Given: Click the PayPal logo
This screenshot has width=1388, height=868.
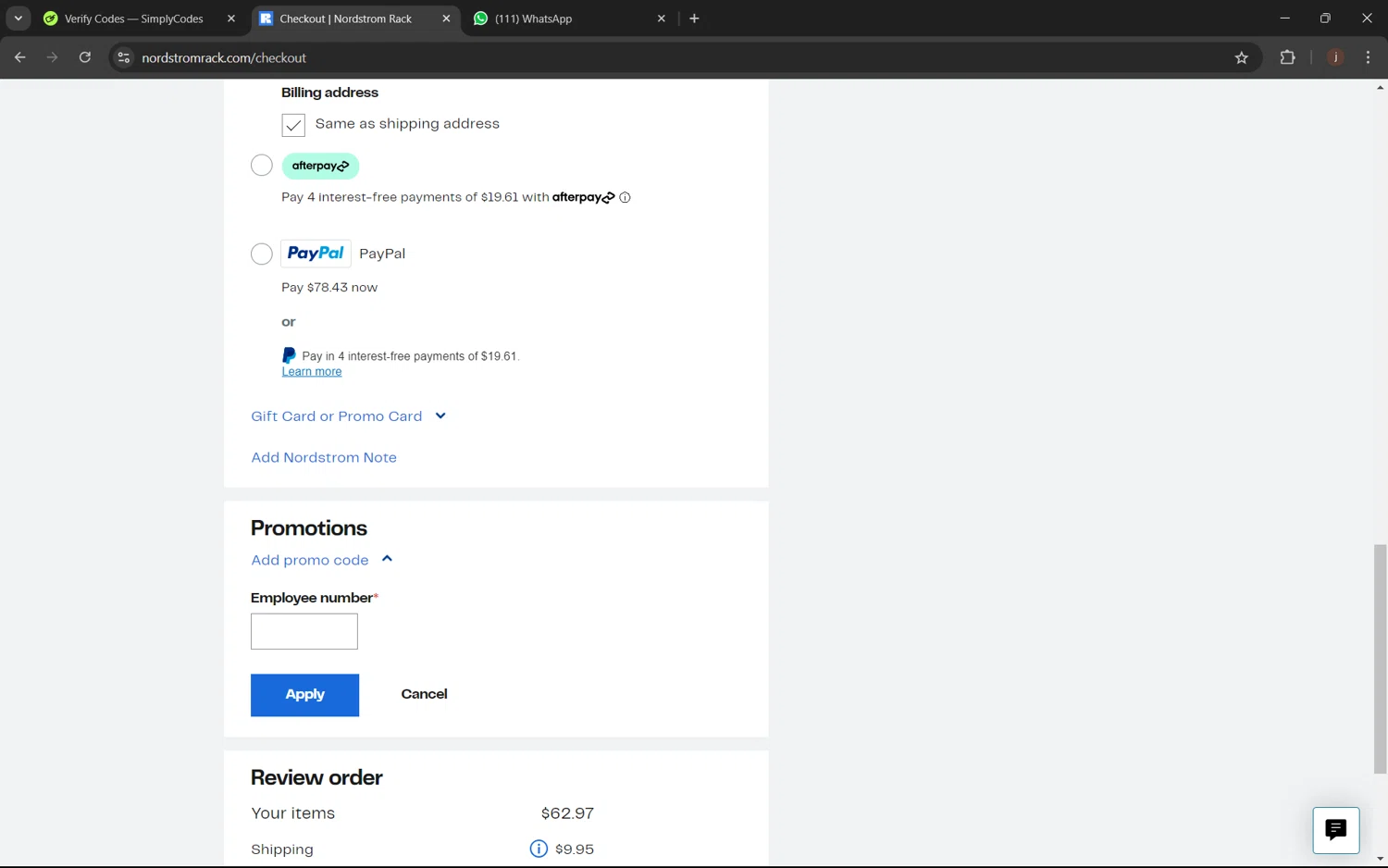Looking at the screenshot, I should point(316,254).
